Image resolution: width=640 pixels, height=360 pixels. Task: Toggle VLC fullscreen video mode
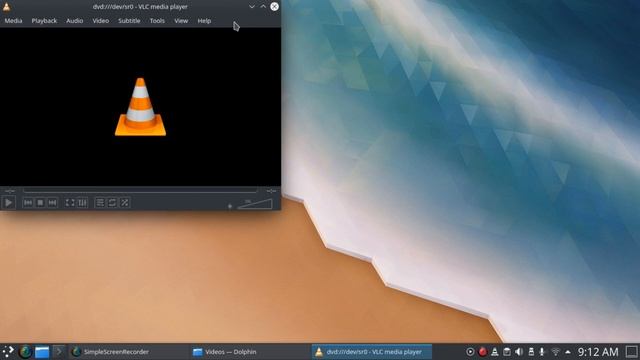[x=70, y=202]
